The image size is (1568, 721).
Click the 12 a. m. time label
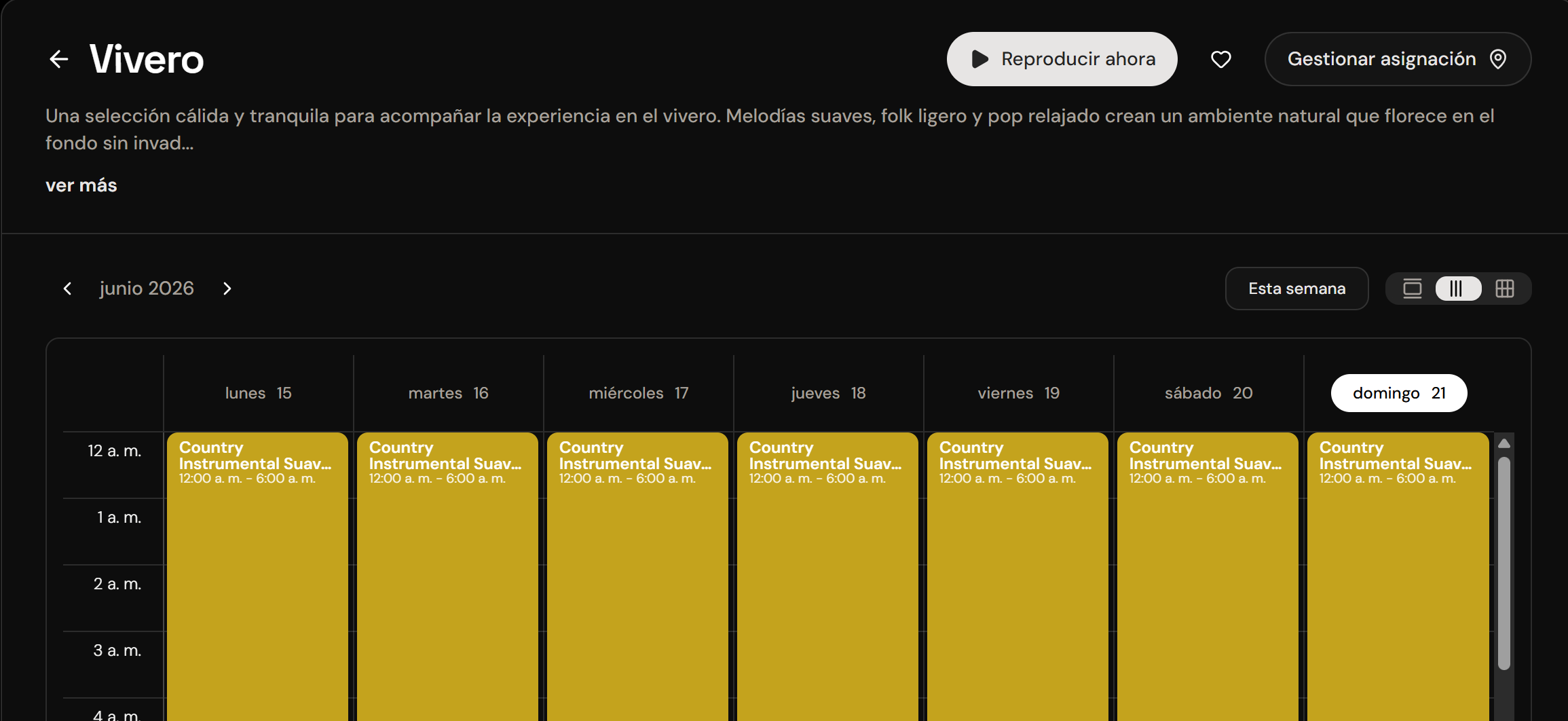pyautogui.click(x=115, y=451)
